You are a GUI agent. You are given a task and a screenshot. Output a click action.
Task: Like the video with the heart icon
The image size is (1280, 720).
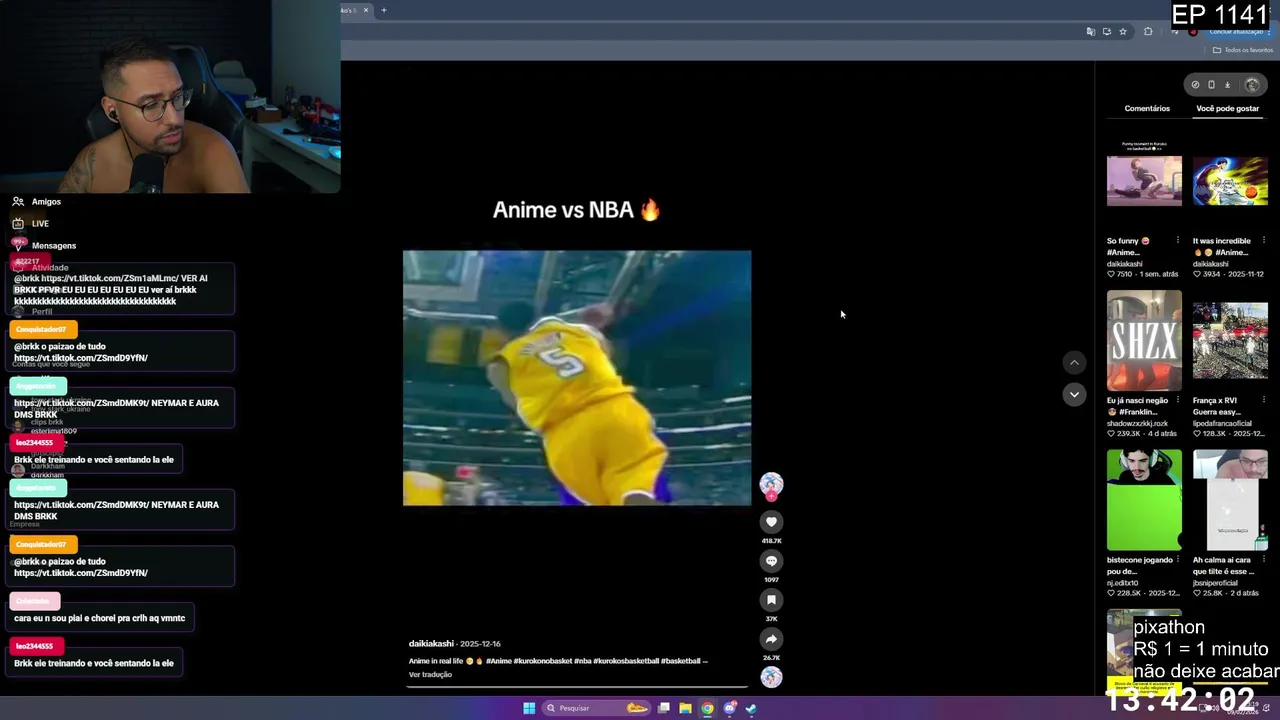[x=771, y=522]
